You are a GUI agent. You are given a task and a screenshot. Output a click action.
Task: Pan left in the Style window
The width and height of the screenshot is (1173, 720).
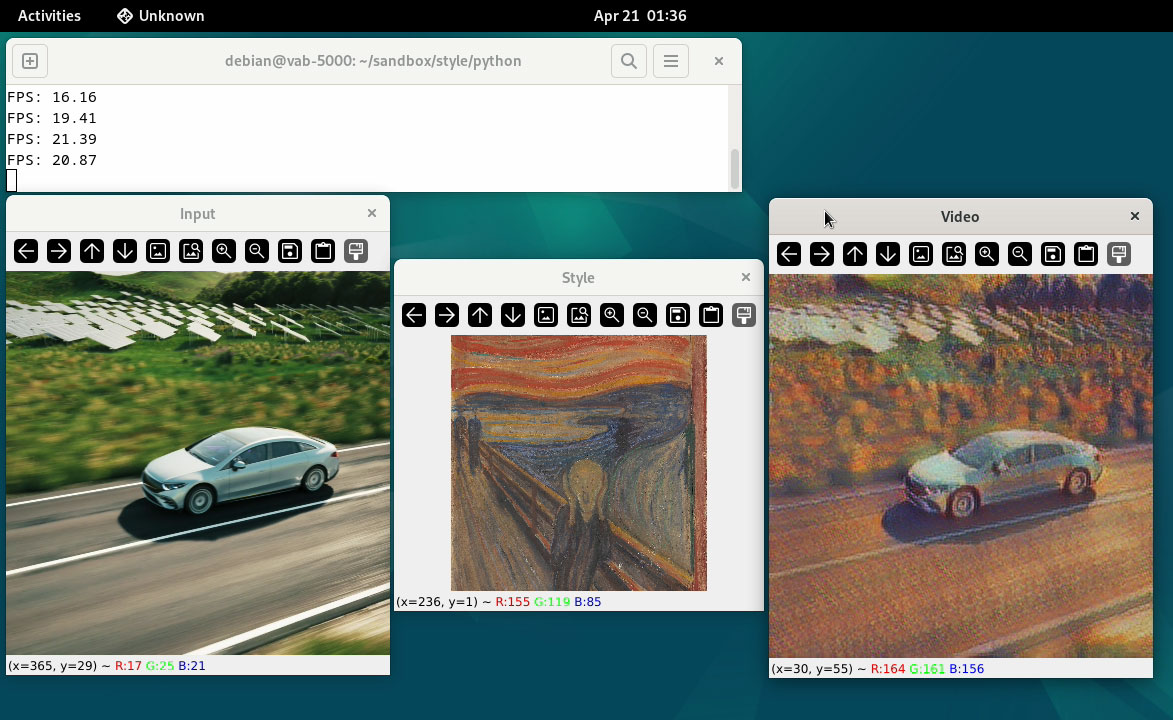click(x=414, y=315)
